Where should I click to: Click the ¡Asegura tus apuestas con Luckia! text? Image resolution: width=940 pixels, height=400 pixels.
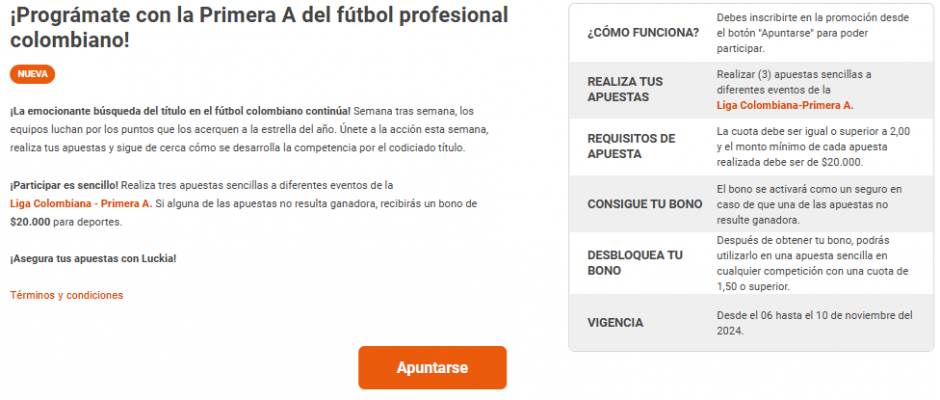tap(93, 259)
